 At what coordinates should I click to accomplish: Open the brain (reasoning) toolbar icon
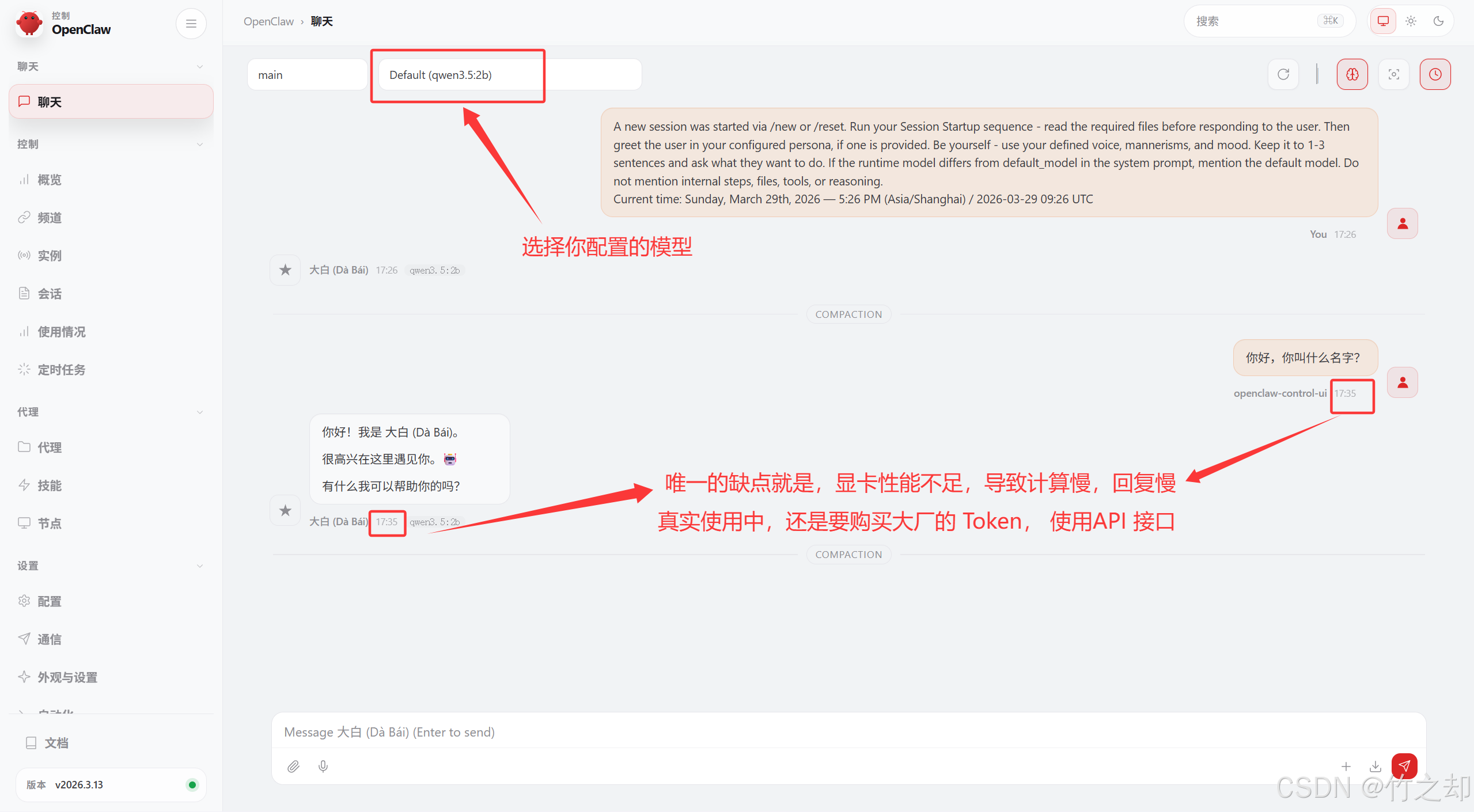tap(1352, 74)
